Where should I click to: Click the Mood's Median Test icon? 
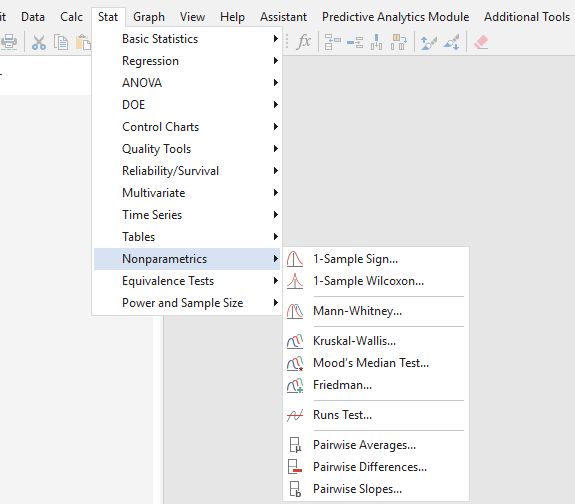(295, 363)
